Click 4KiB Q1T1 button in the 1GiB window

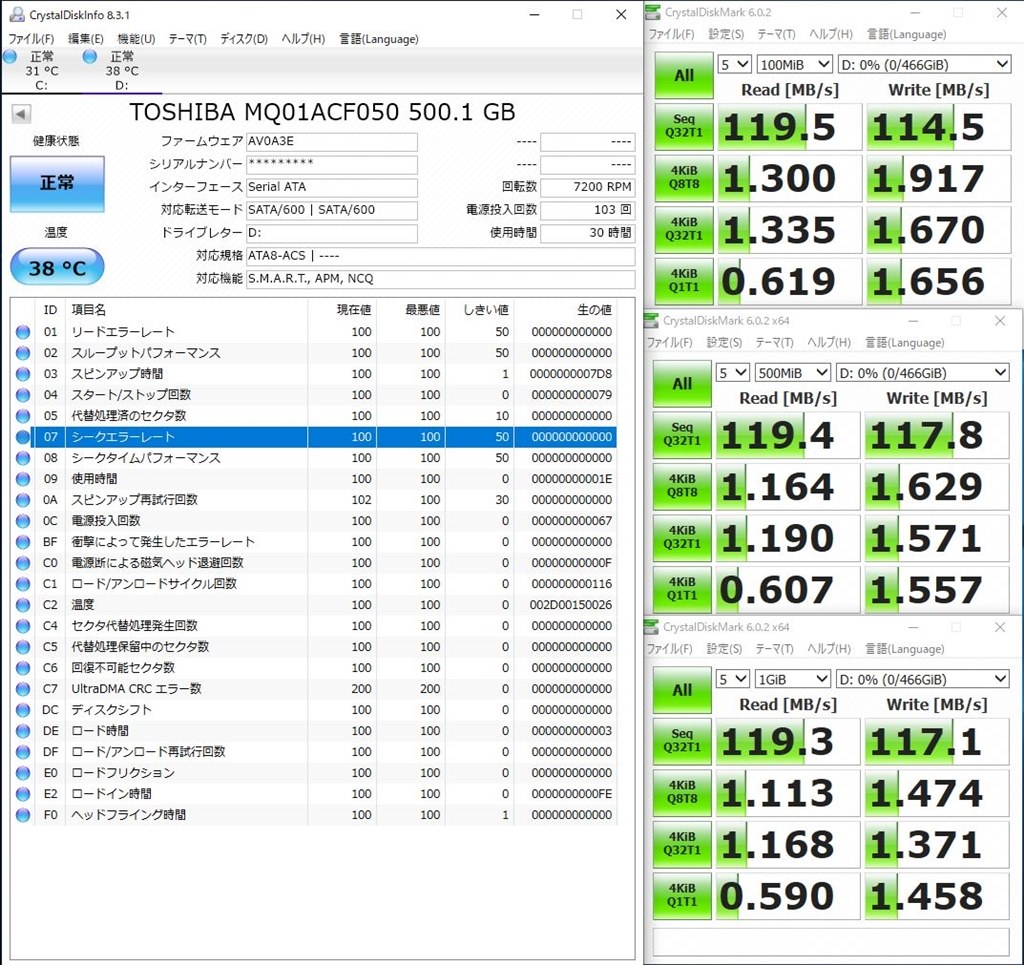point(682,895)
